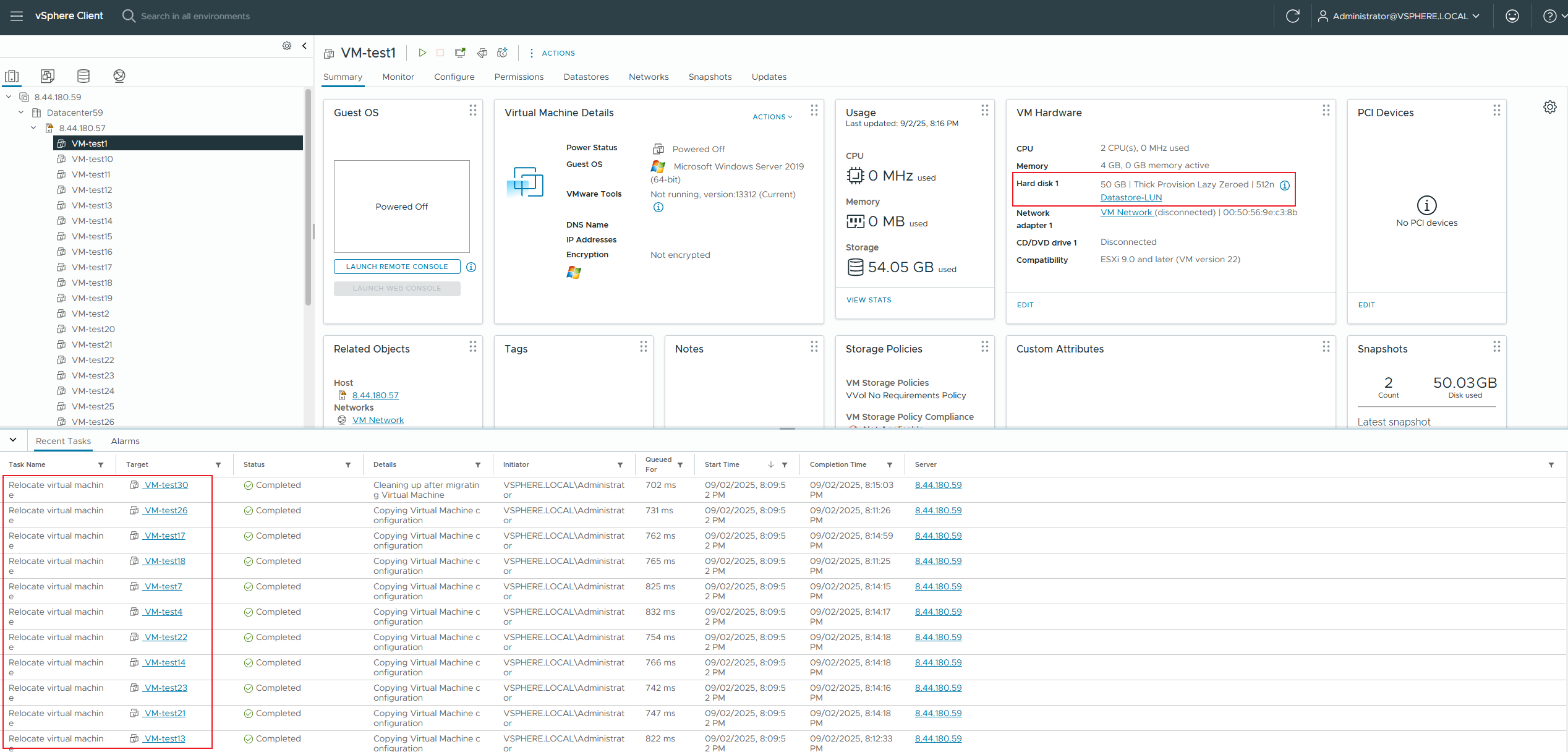The height and width of the screenshot is (752, 1568).
Task: Select VM-test2 in inventory tree
Action: [x=90, y=314]
